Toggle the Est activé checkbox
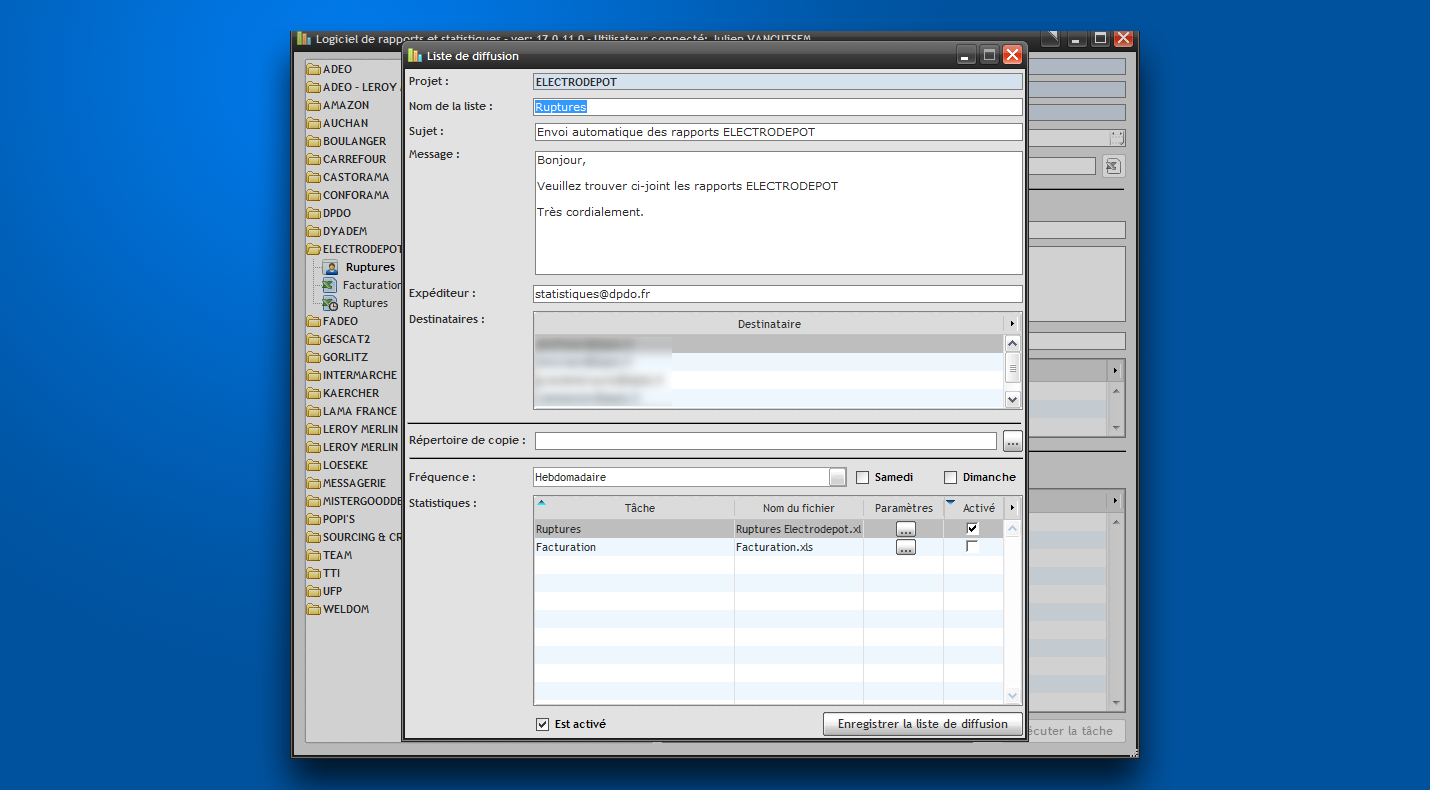This screenshot has width=1430, height=790. click(543, 724)
